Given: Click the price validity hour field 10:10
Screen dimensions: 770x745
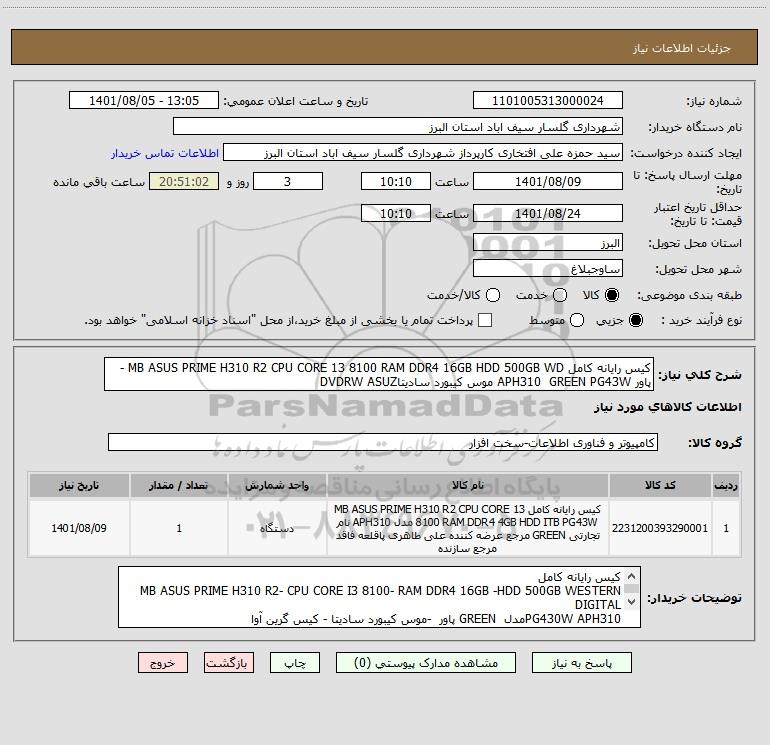Looking at the screenshot, I should tap(396, 213).
